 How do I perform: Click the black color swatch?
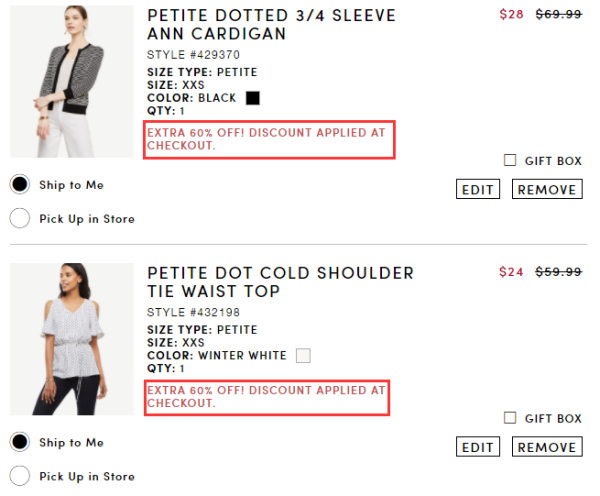click(253, 98)
